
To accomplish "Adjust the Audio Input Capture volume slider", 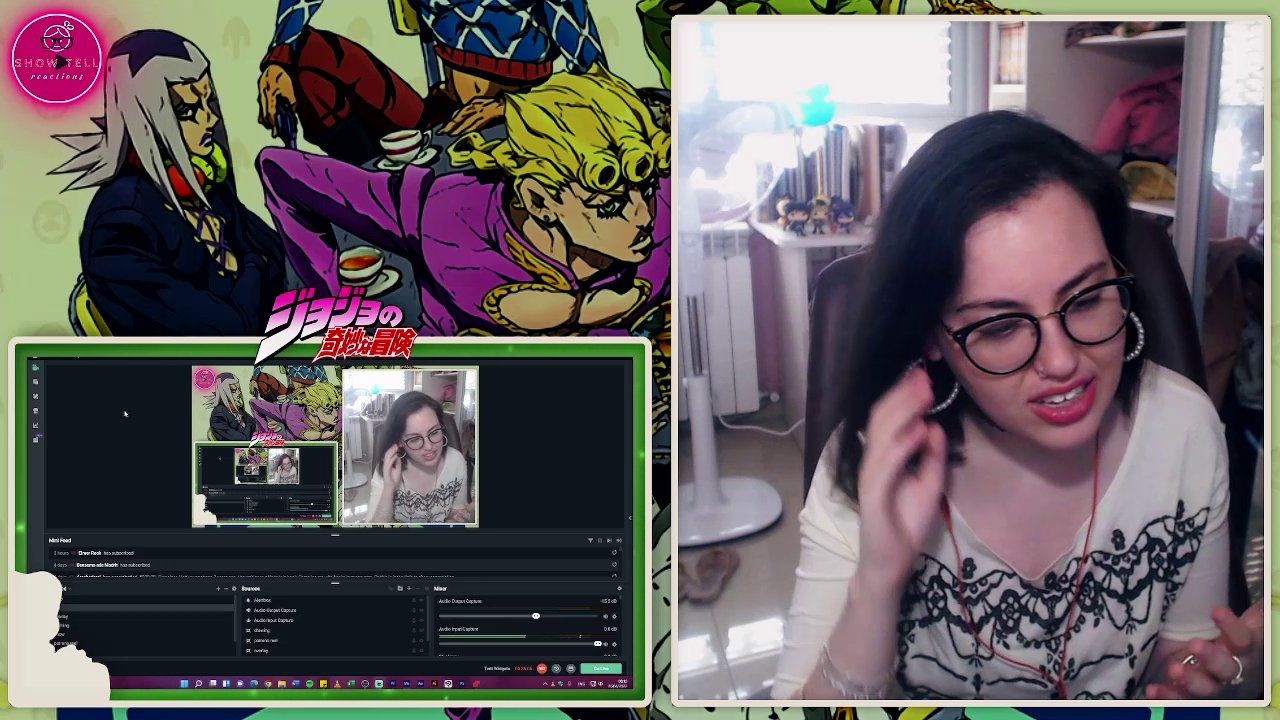I will click(x=597, y=644).
